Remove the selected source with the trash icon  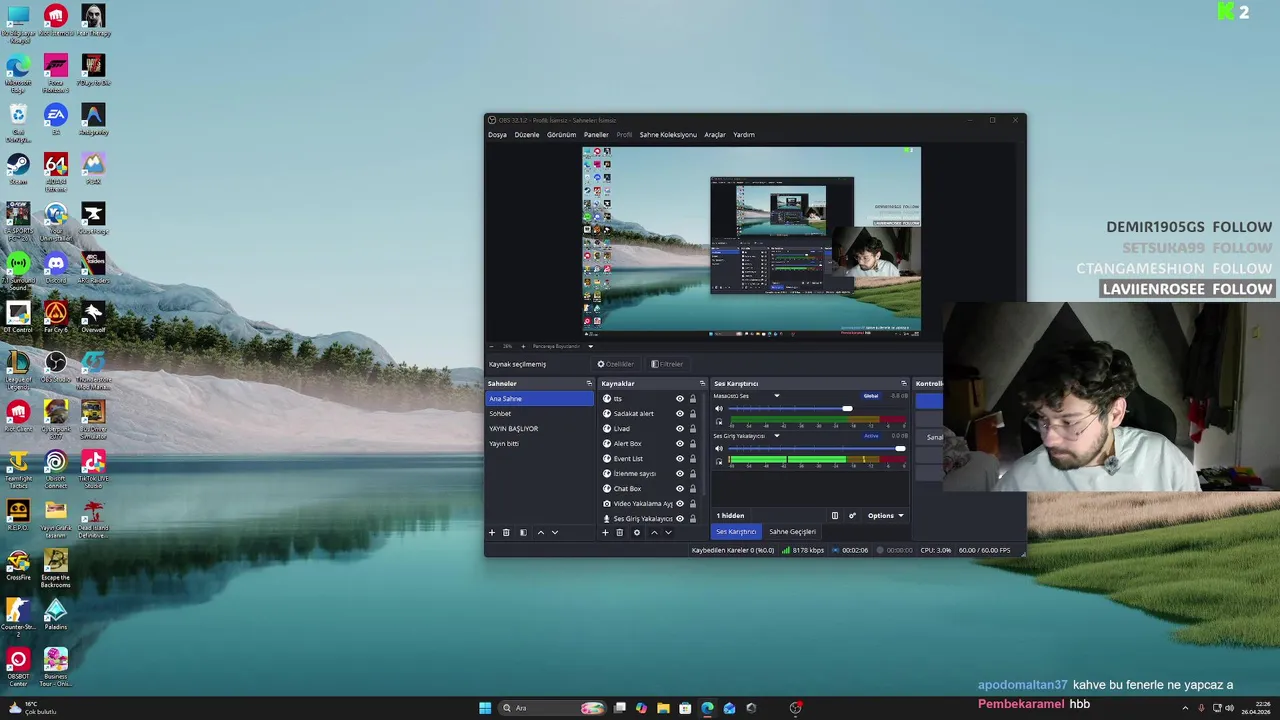(x=620, y=533)
